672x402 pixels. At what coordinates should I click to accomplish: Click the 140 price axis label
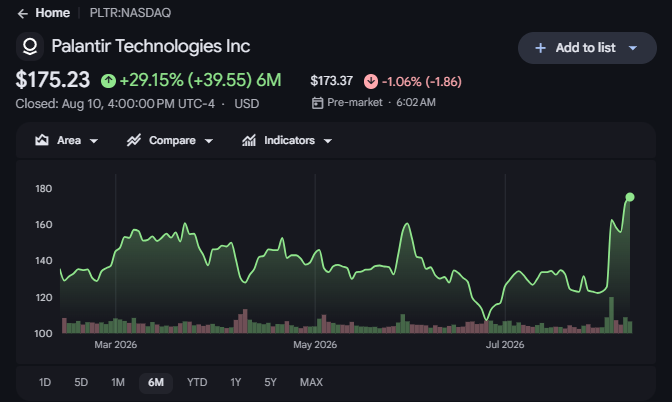click(43, 261)
